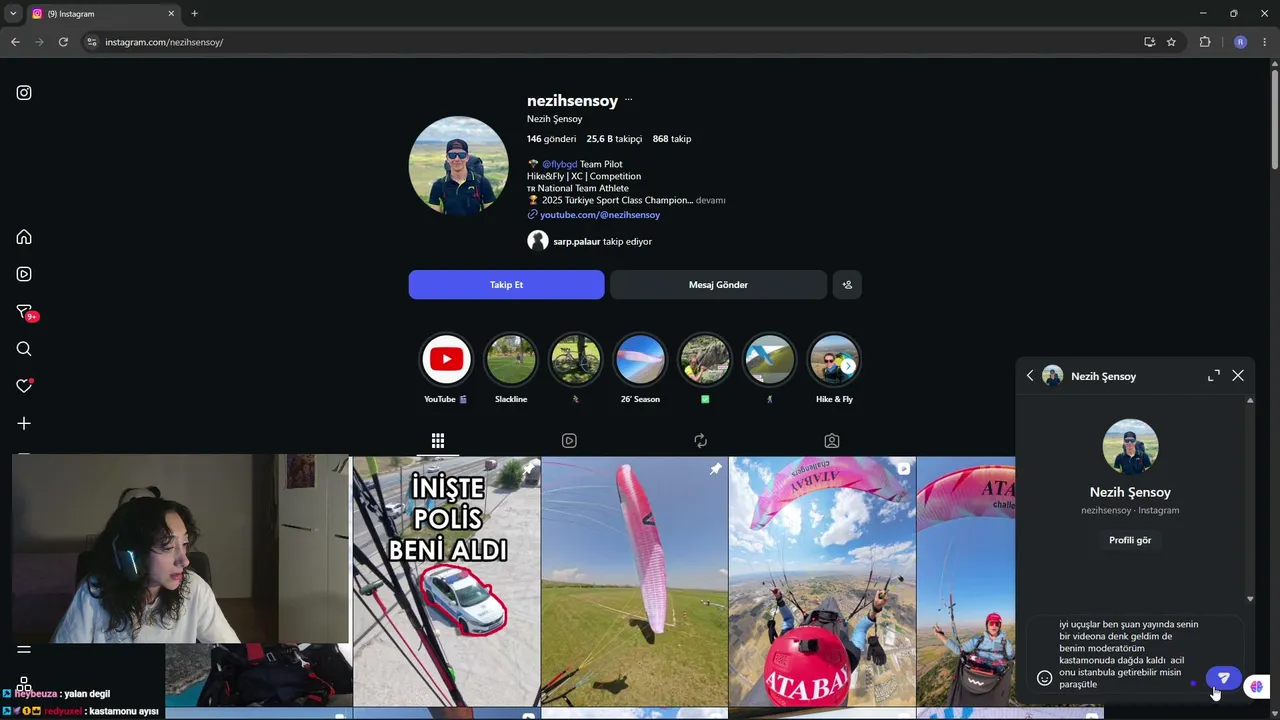Open the bicycle story highlight

coord(576,368)
